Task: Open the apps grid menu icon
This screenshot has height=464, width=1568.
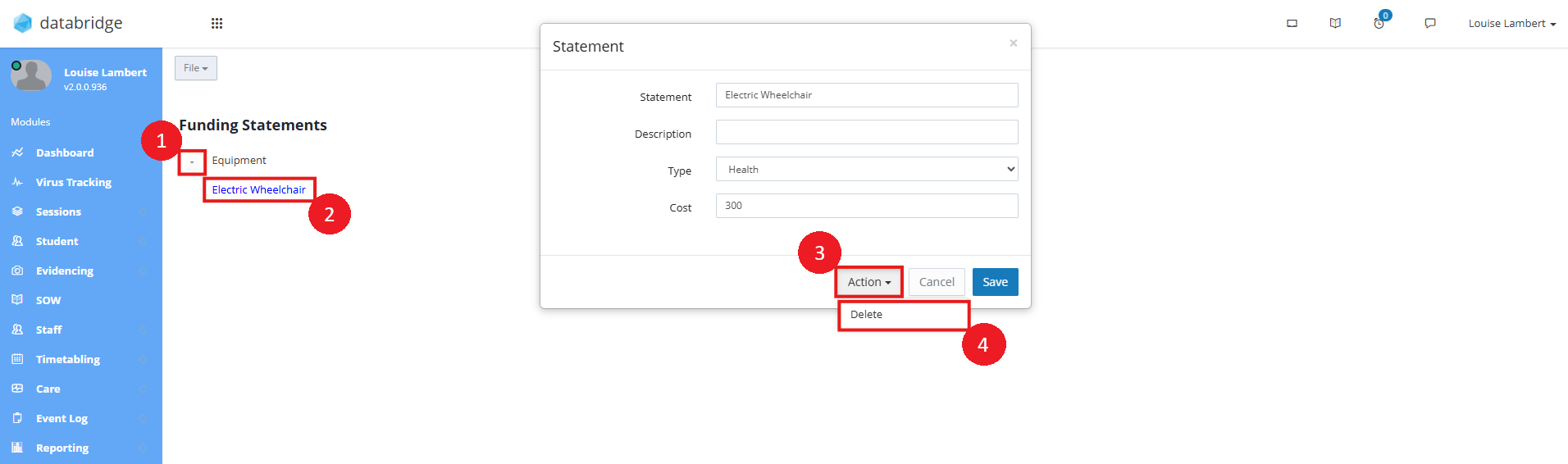Action: [x=217, y=23]
